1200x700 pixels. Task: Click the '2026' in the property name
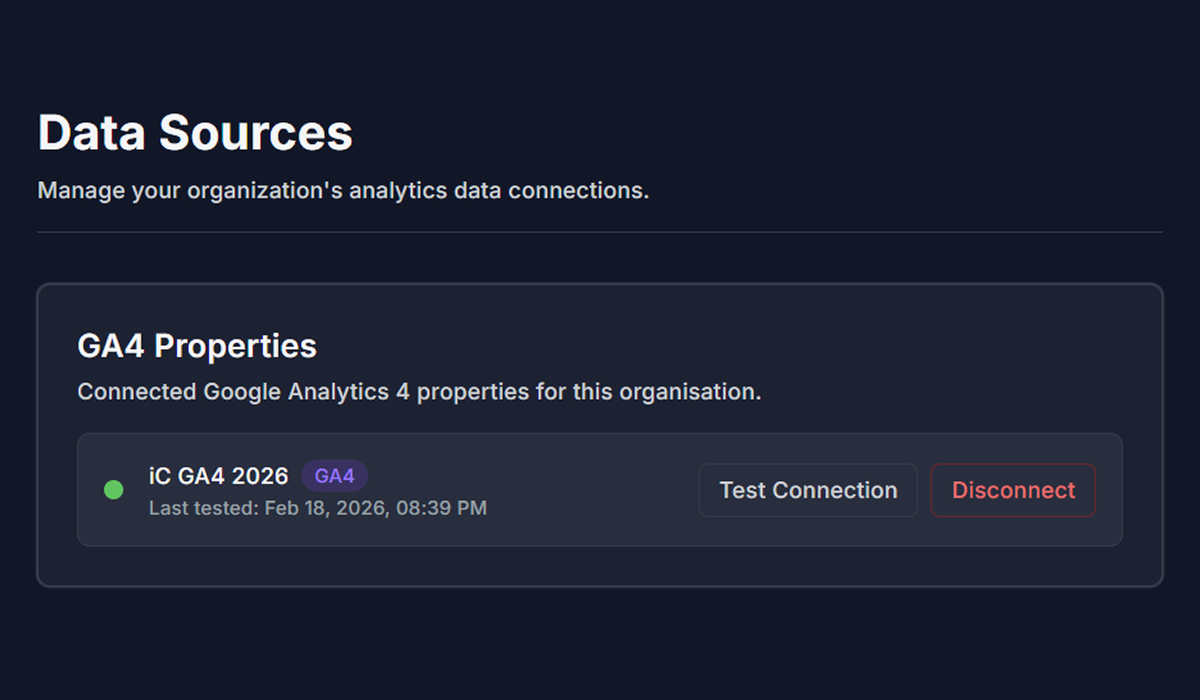click(259, 476)
